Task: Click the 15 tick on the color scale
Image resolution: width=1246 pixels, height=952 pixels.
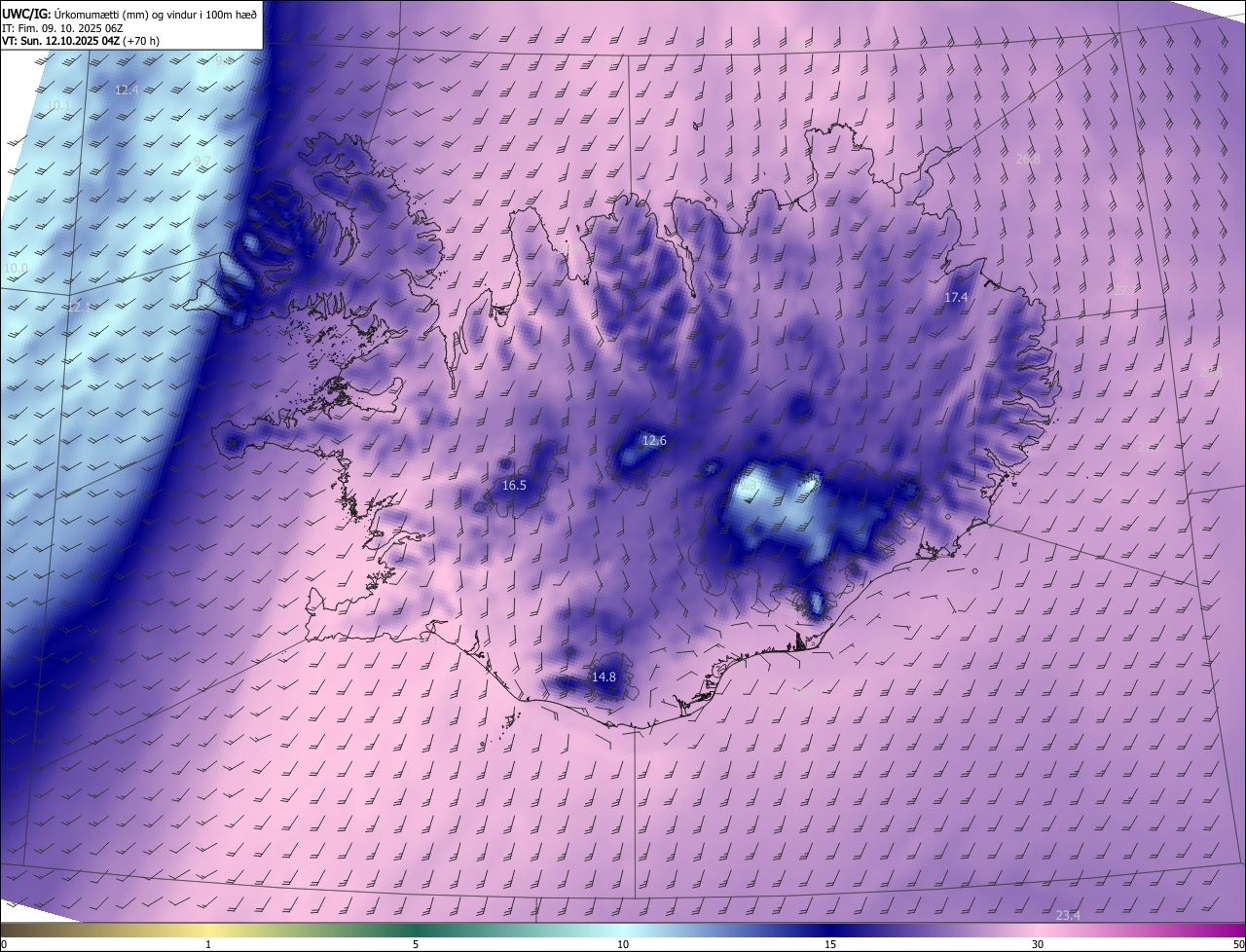Action: point(830,944)
